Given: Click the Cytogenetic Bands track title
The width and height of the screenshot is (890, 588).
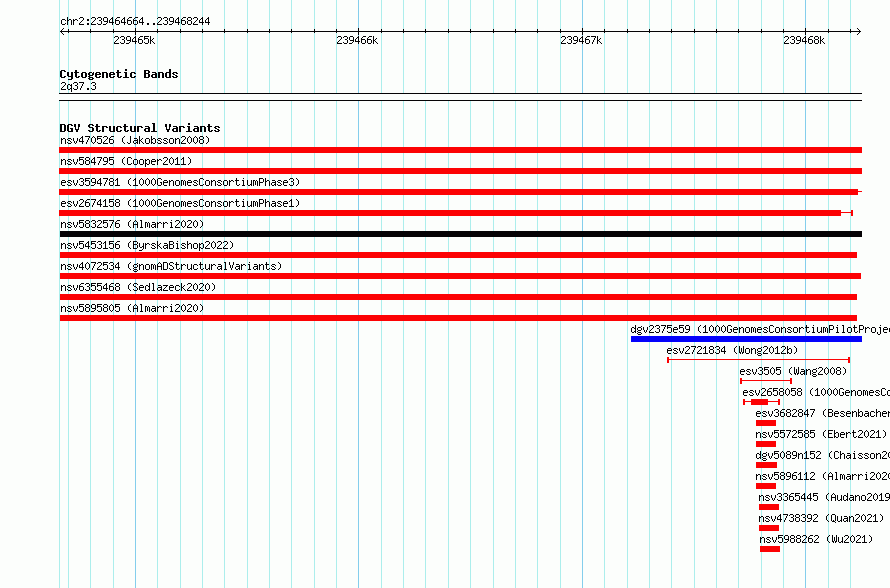Looking at the screenshot, I should click(x=119, y=74).
